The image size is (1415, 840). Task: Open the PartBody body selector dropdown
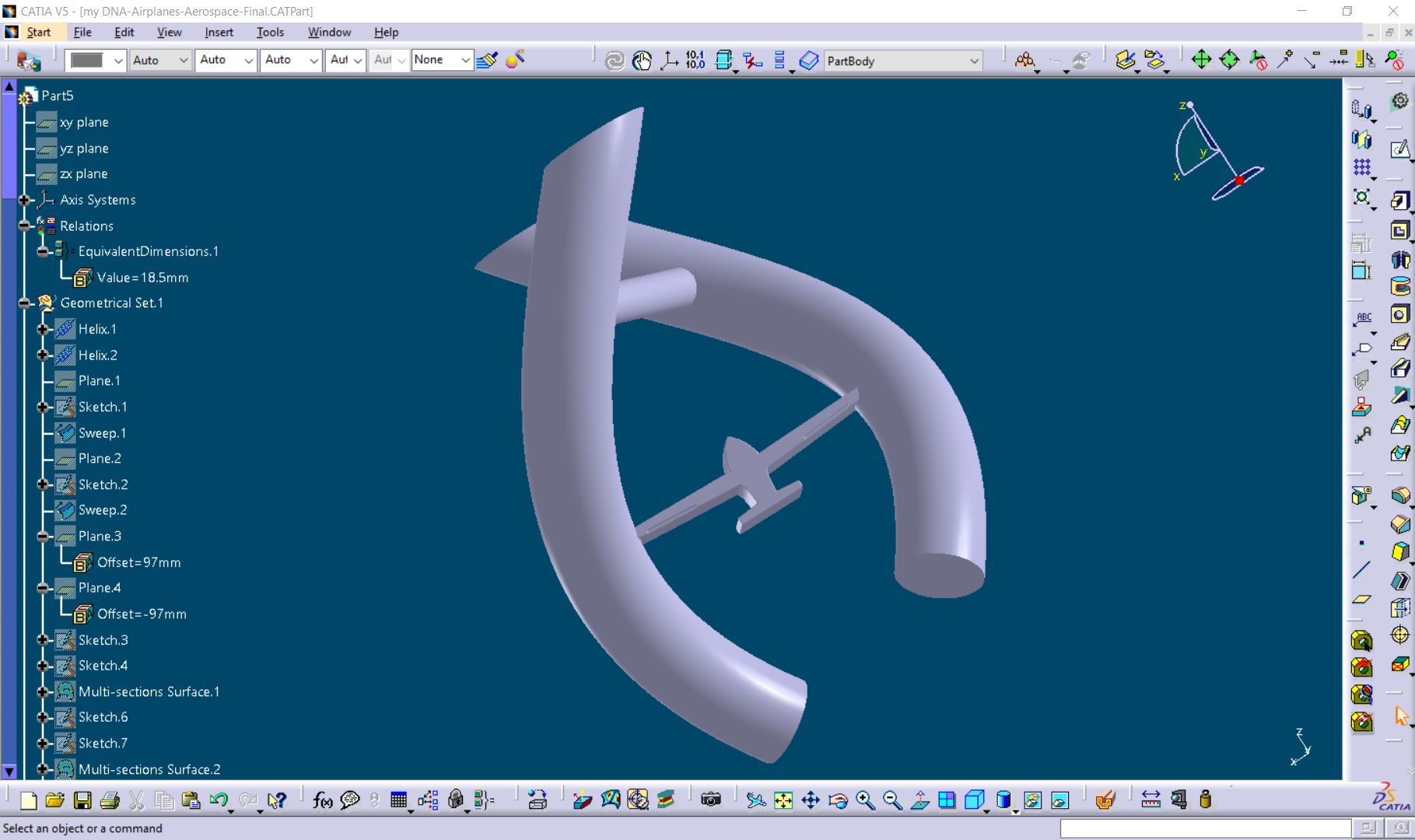tap(903, 61)
